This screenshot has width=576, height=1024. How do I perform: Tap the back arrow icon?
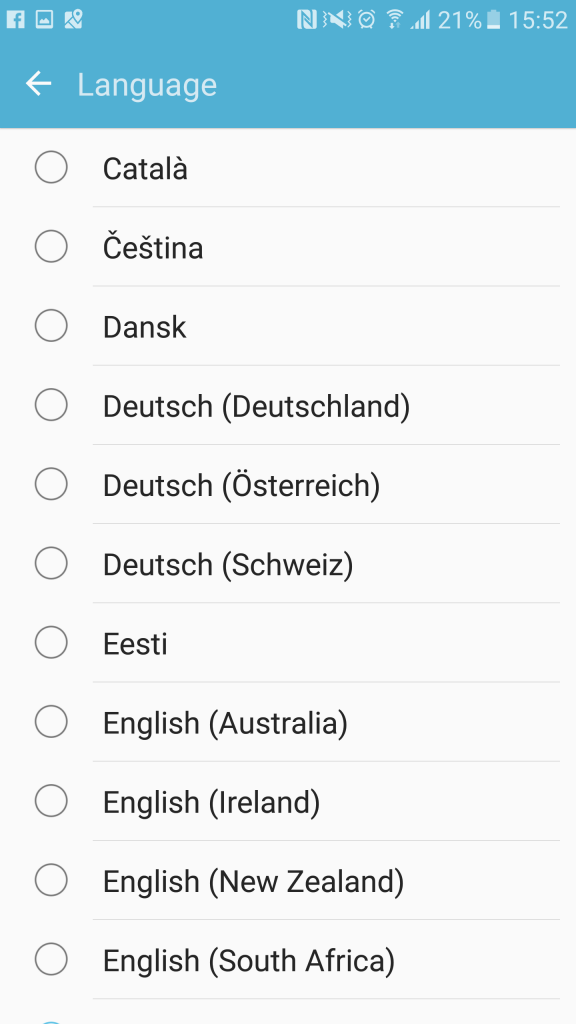click(38, 84)
